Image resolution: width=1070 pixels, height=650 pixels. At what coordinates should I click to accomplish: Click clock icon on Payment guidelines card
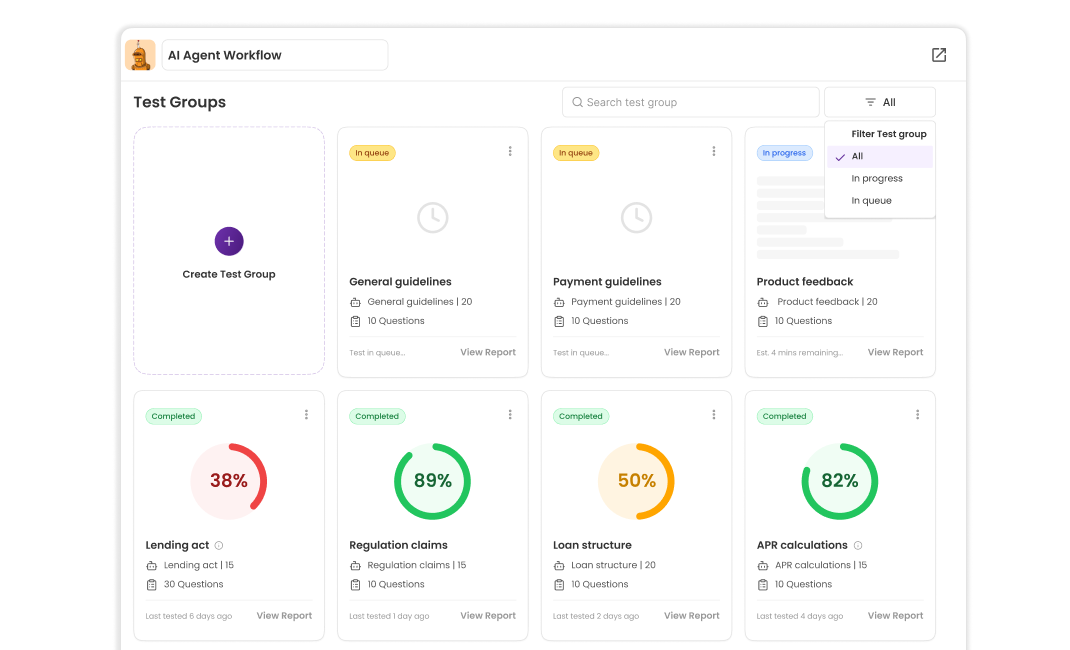637,218
